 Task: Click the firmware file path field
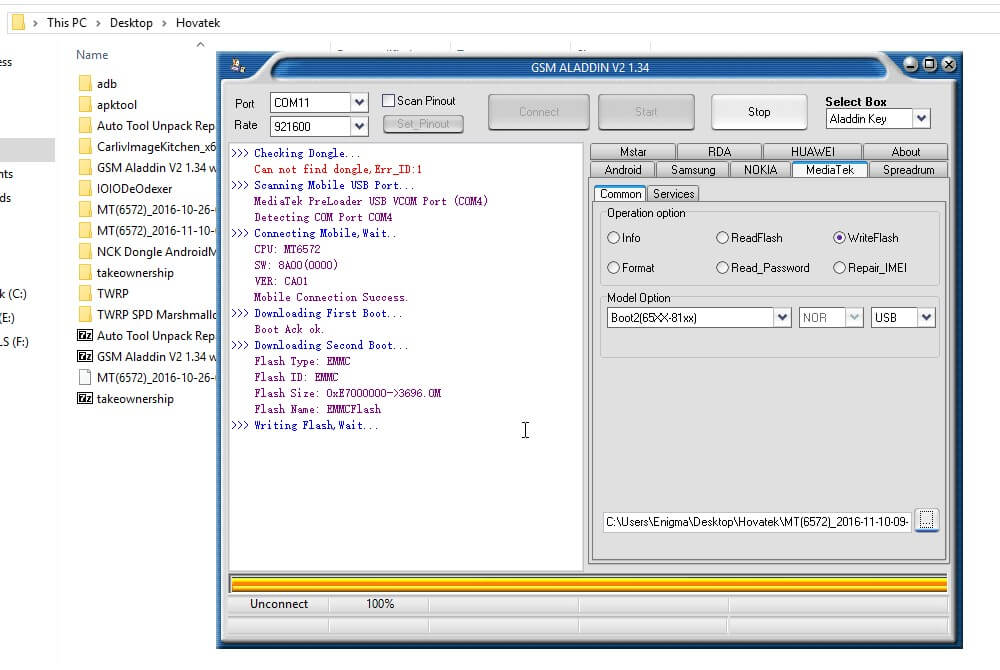tap(757, 521)
